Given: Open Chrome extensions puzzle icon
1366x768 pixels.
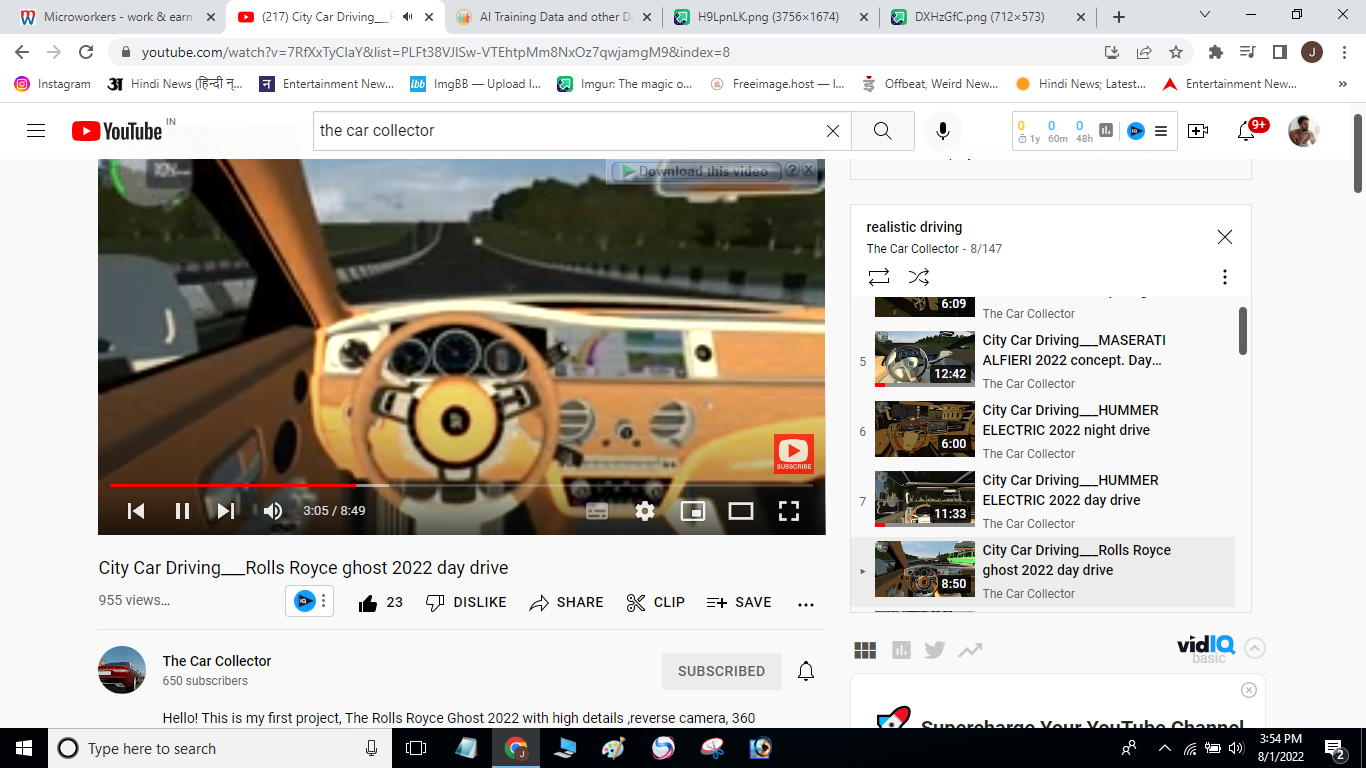Looking at the screenshot, I should (1216, 52).
